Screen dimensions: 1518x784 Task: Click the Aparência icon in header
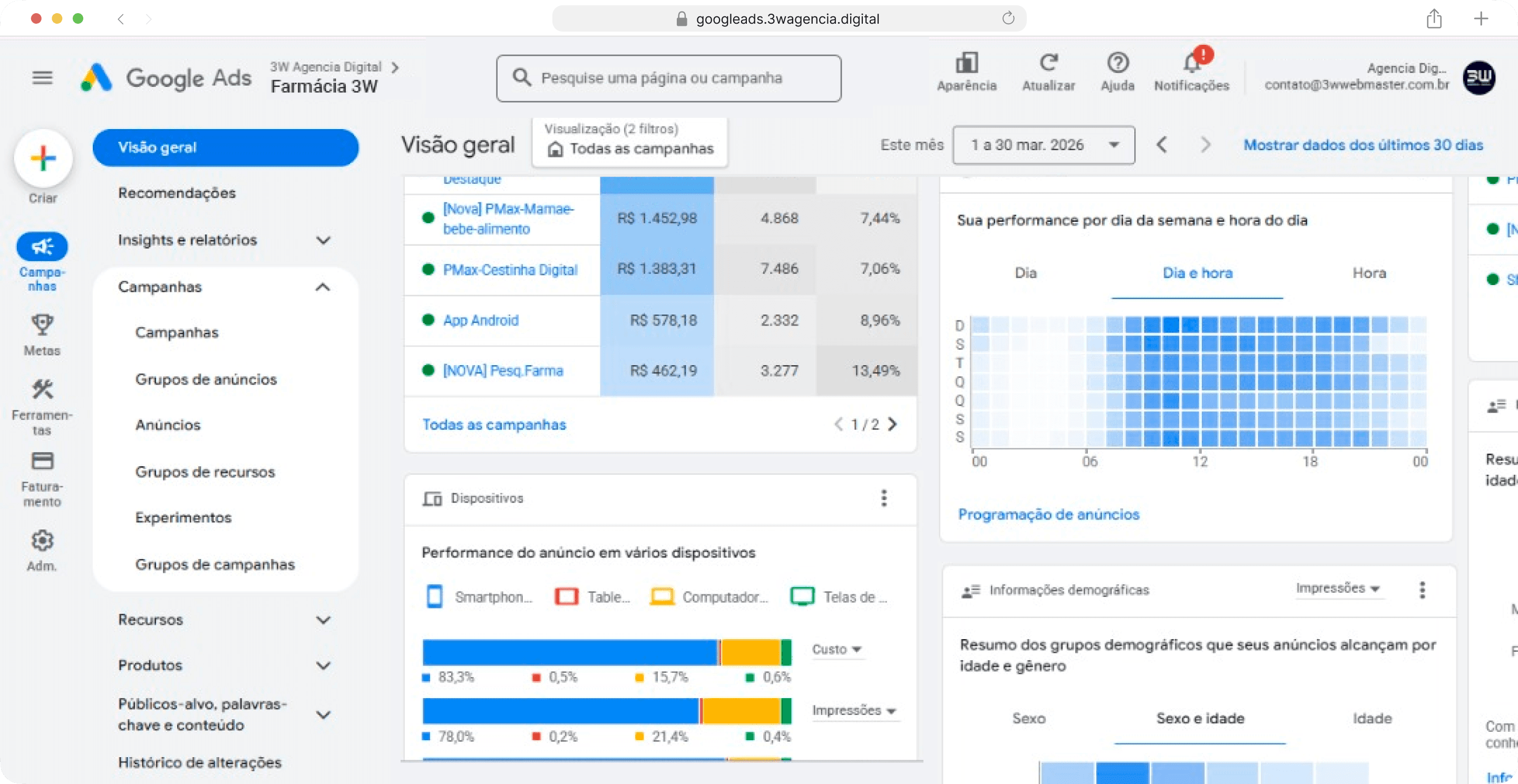[x=967, y=63]
